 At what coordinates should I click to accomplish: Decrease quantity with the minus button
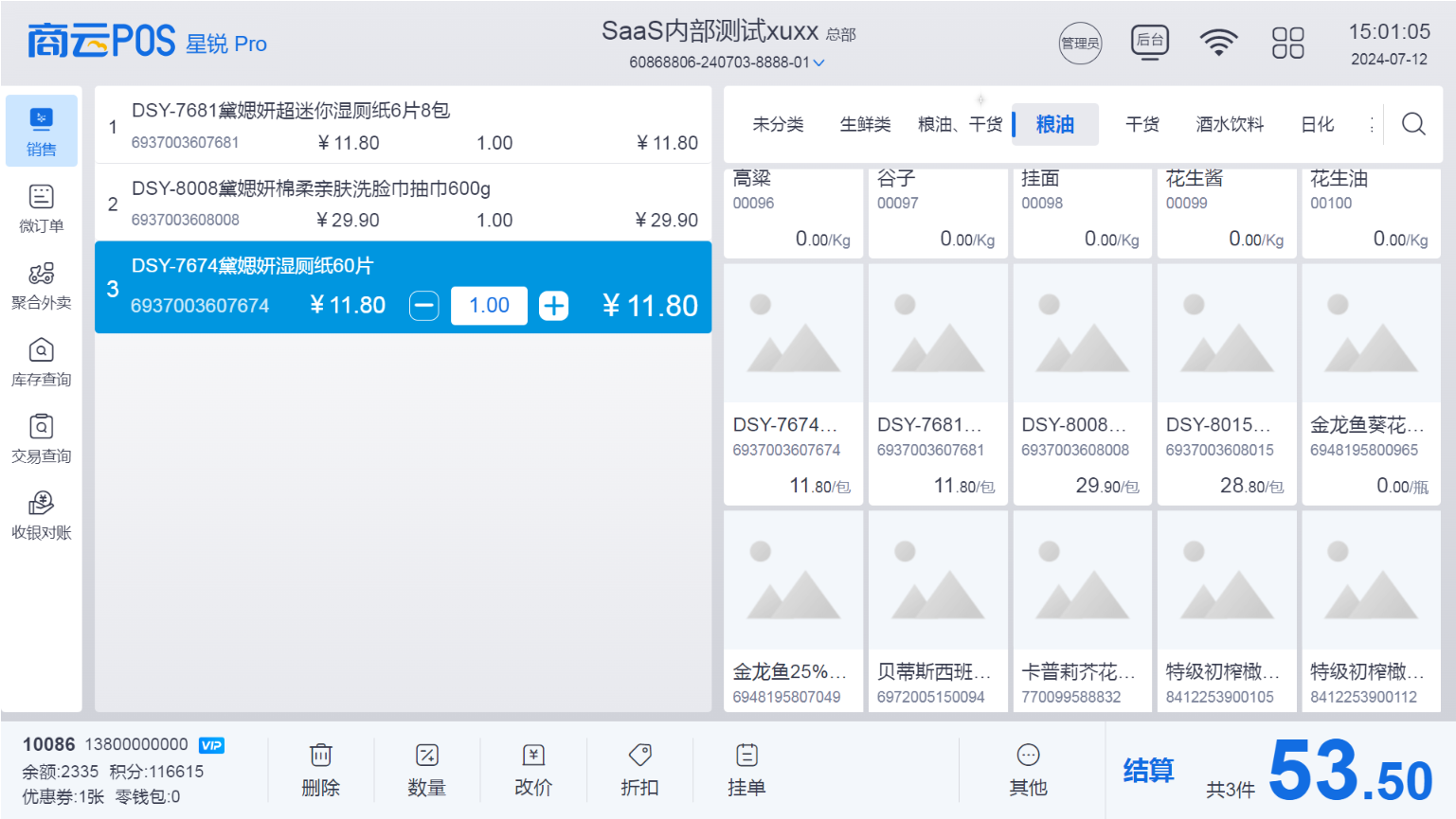(x=423, y=306)
